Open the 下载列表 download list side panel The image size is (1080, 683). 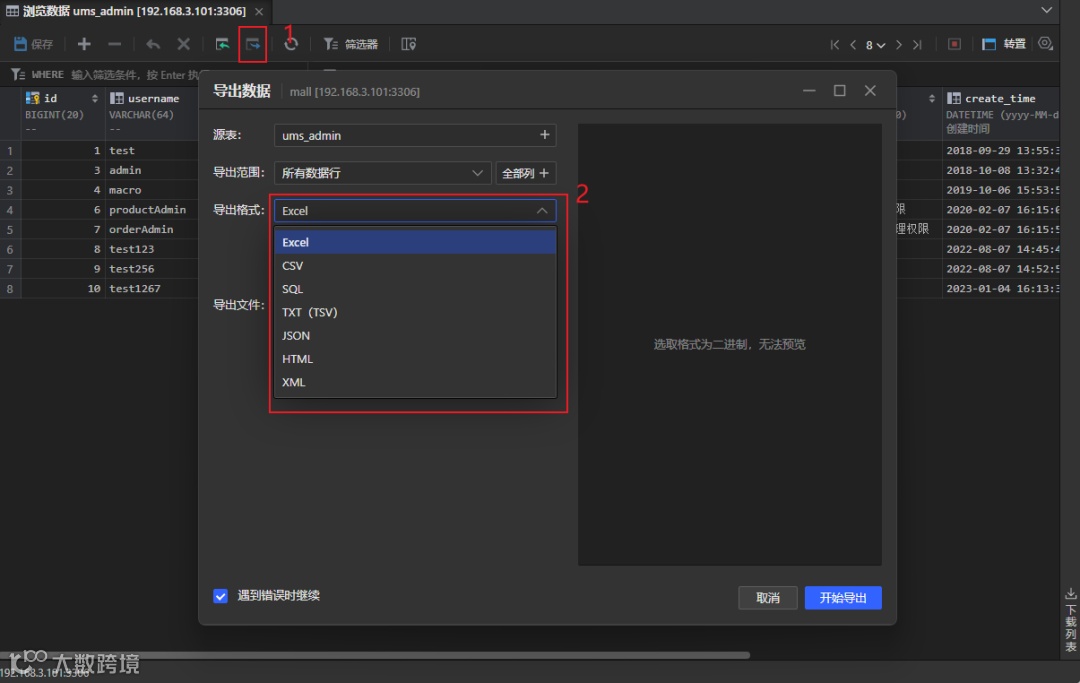pyautogui.click(x=1070, y=620)
